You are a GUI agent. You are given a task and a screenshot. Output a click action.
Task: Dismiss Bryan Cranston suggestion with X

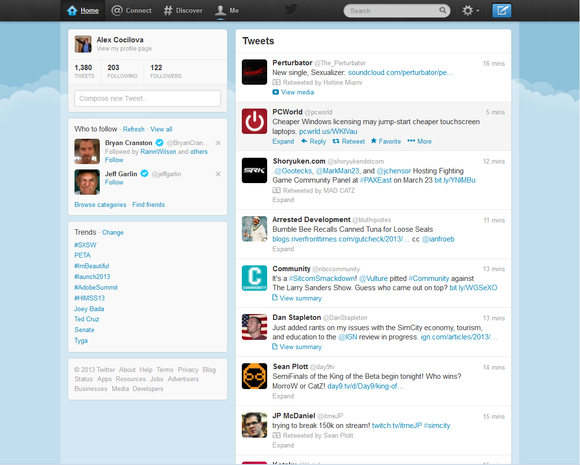(x=218, y=143)
